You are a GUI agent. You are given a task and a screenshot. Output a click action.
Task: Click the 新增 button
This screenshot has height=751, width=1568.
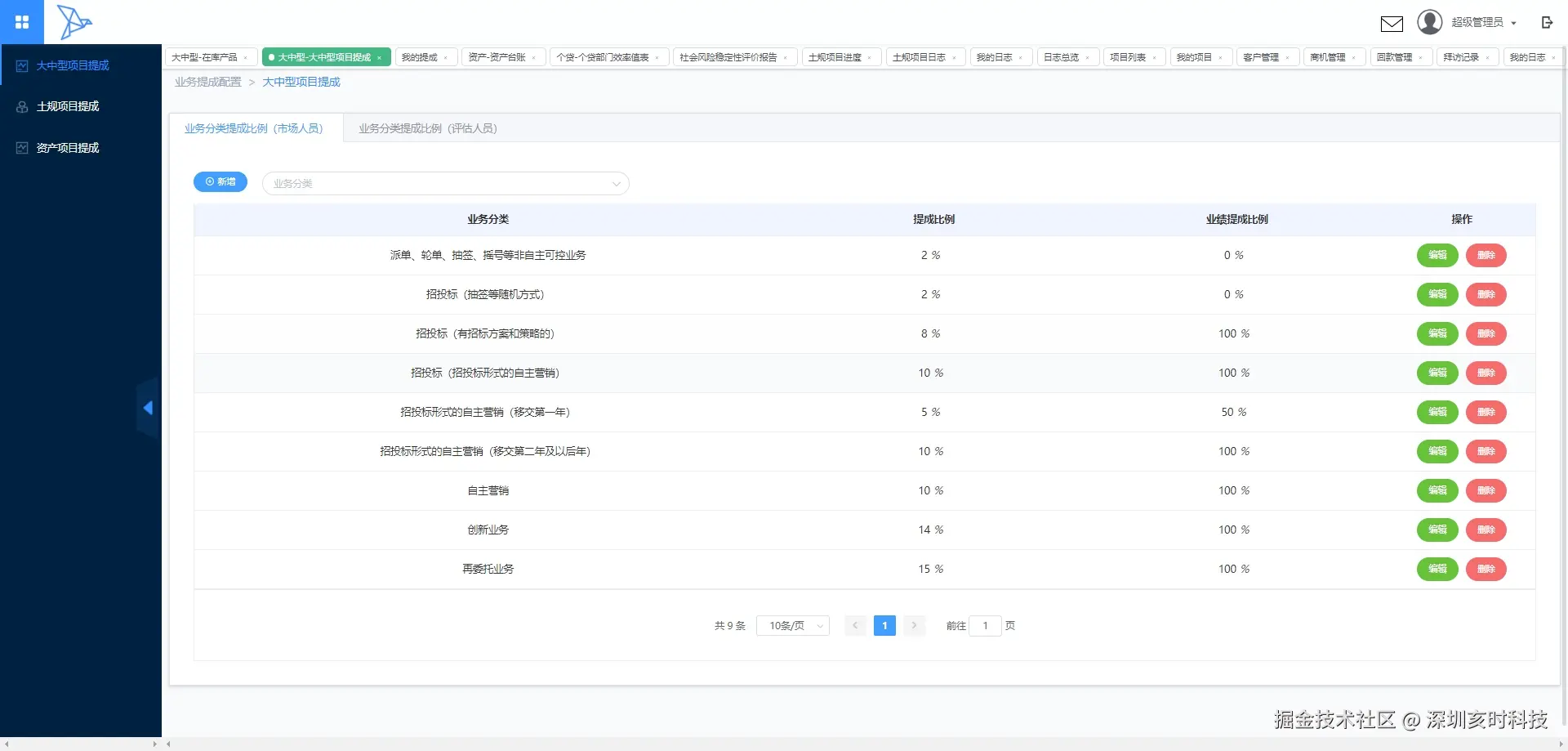tap(220, 181)
